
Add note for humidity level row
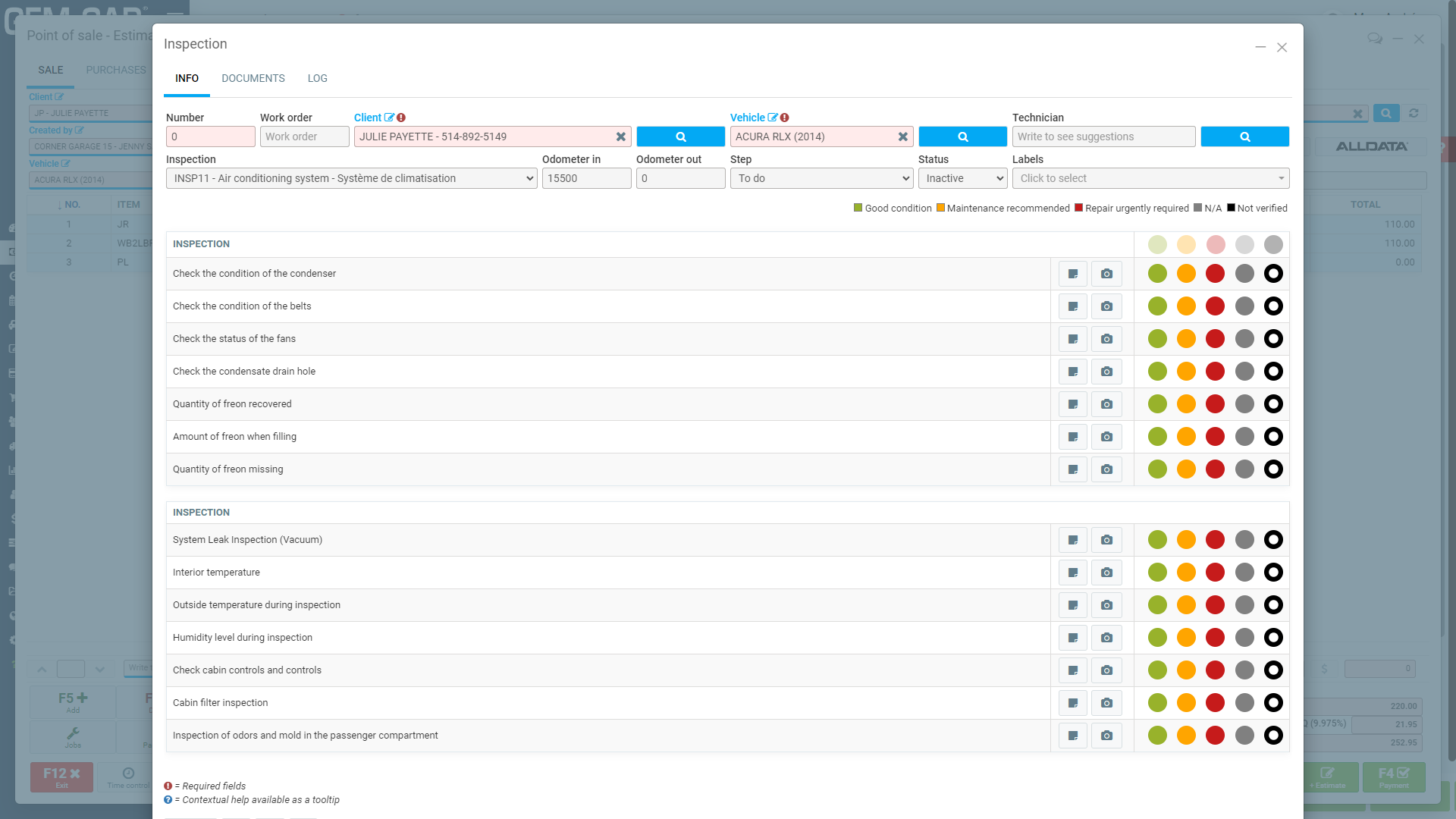(1073, 638)
